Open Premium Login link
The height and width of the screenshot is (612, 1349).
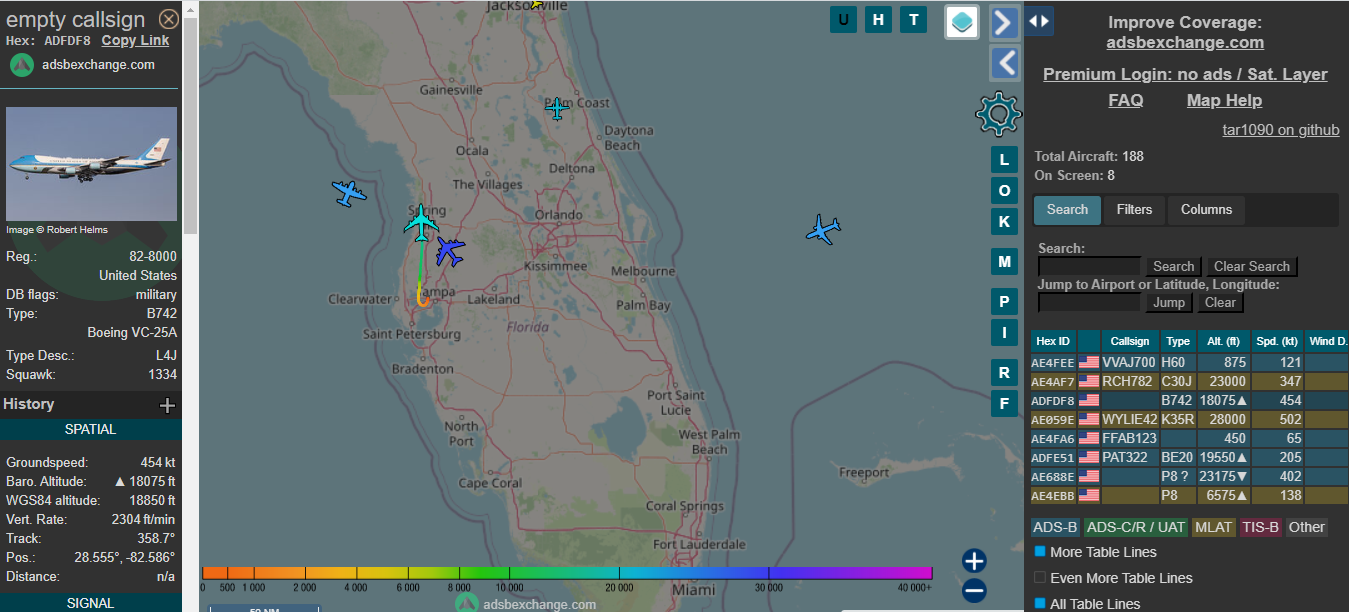(1185, 74)
